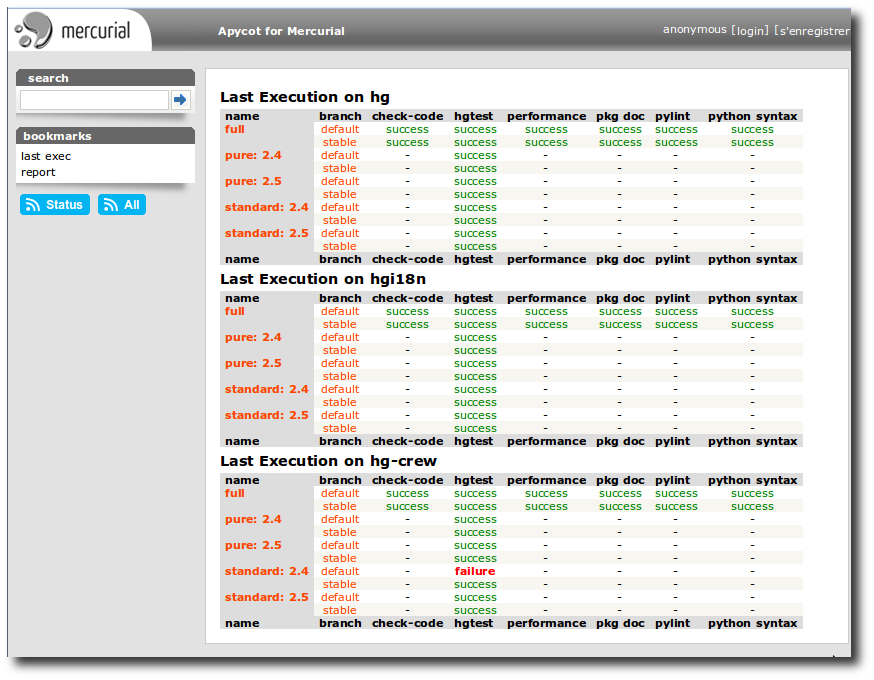This screenshot has height=680, width=874.
Task: Focus the search text field
Action: click(94, 100)
